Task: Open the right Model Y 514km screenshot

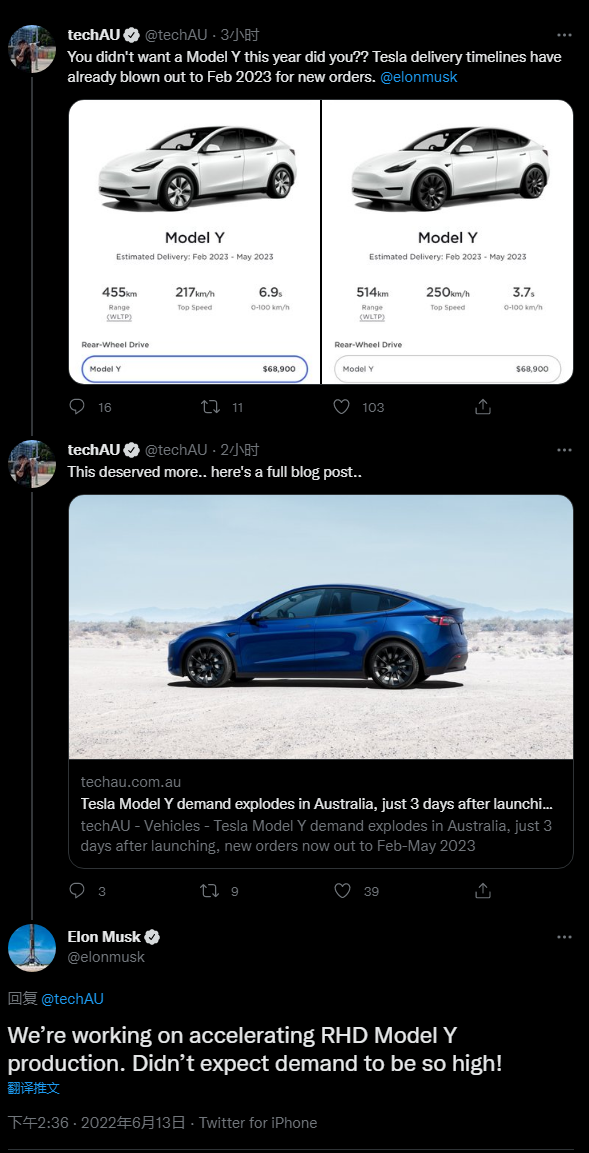Action: click(448, 242)
